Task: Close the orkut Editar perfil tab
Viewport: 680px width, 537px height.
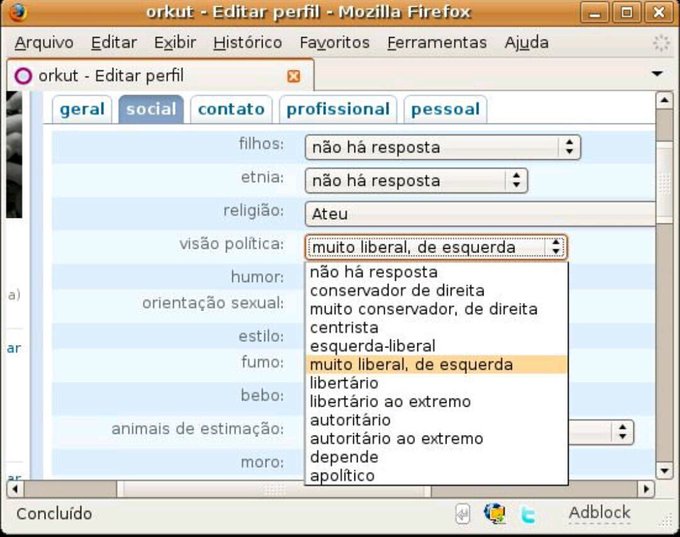Action: pyautogui.click(x=294, y=76)
